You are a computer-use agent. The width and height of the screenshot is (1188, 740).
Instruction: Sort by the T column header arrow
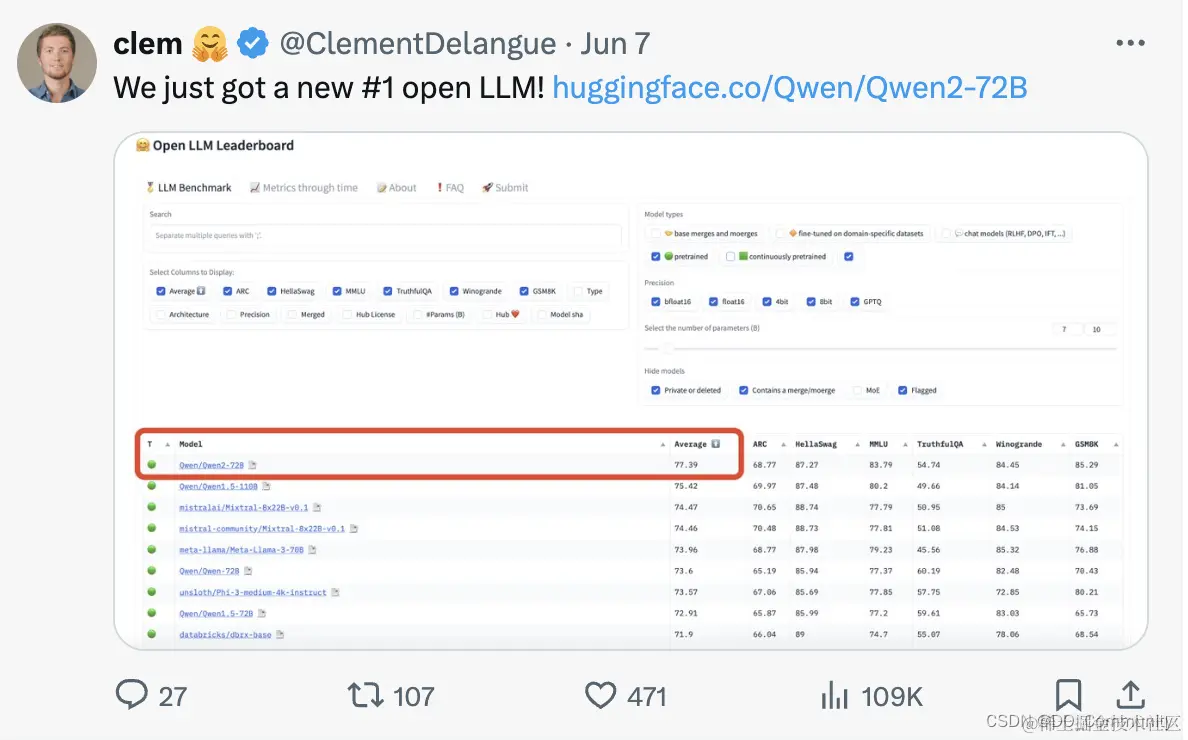click(167, 445)
